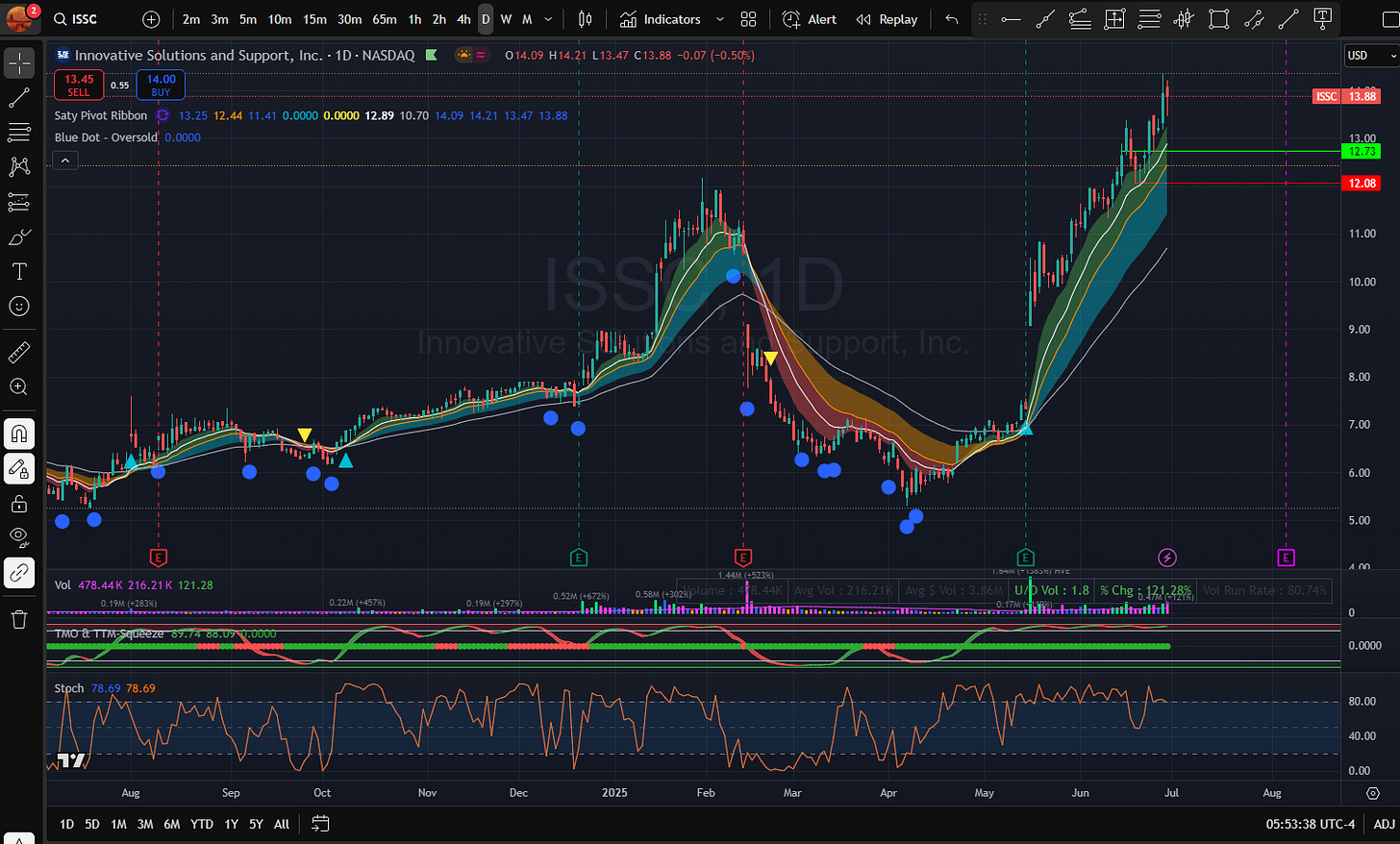Click the lightning event marker on timeline
This screenshot has height=844, width=1400.
(1166, 558)
